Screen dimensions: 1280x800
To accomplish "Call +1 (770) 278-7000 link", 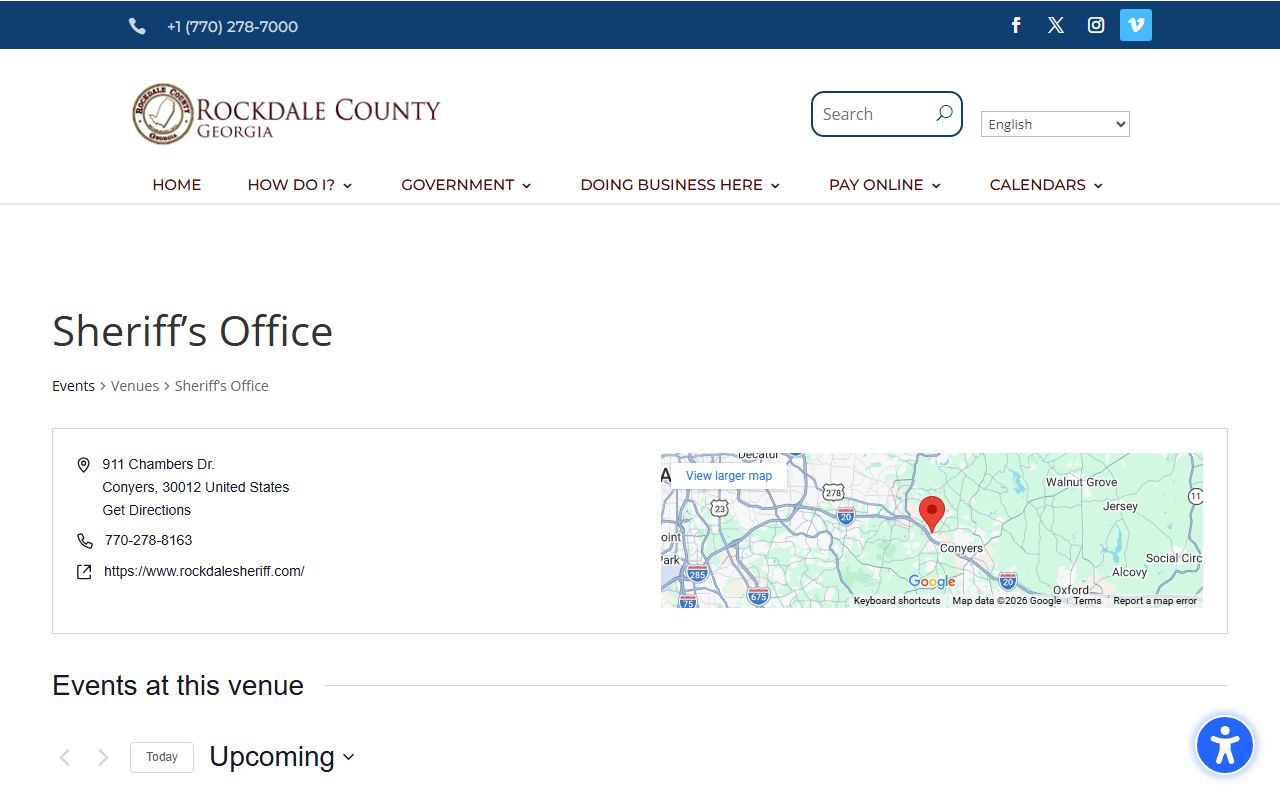I will click(232, 27).
